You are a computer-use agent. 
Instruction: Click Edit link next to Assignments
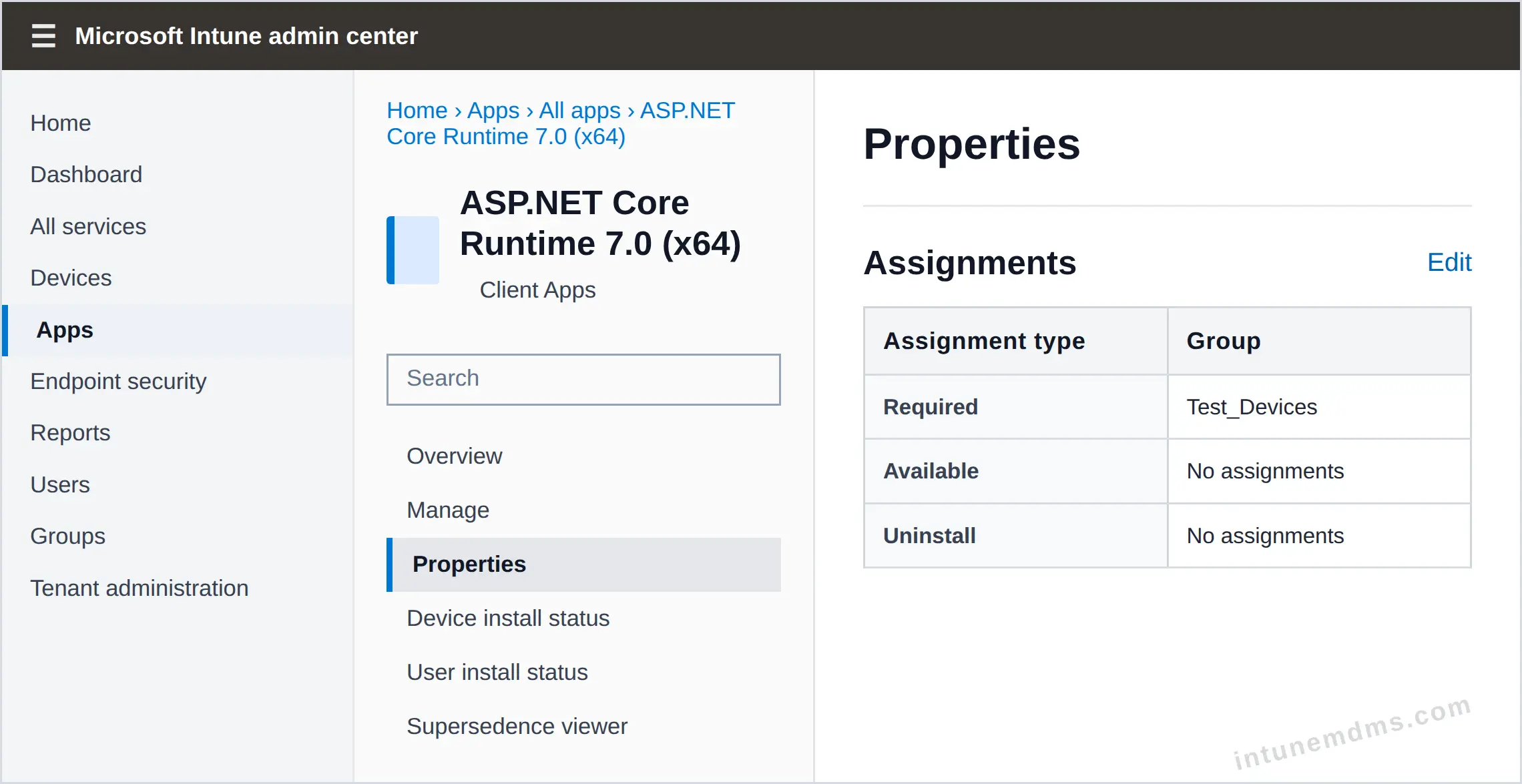click(x=1449, y=262)
